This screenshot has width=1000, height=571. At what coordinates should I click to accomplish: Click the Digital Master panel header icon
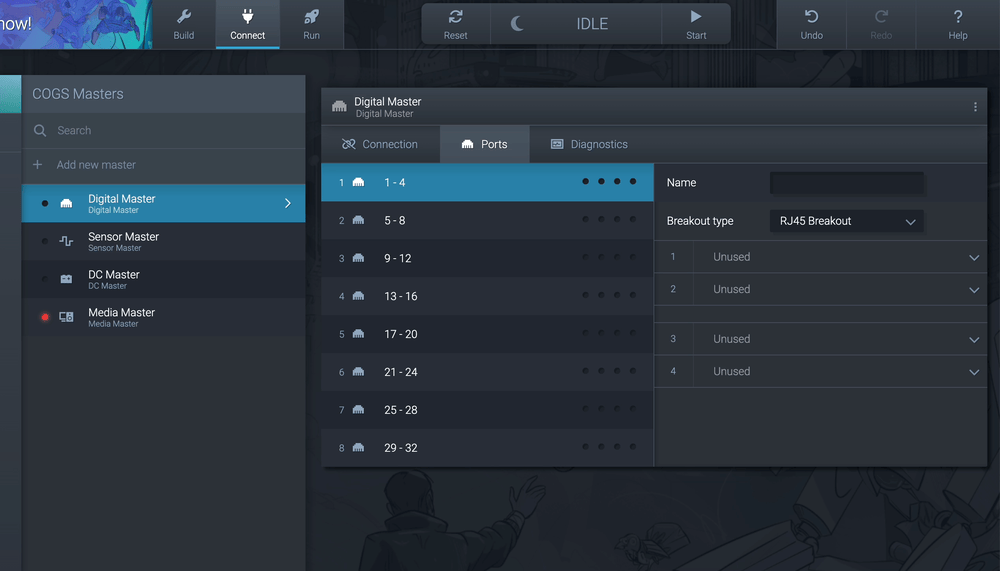tap(339, 107)
